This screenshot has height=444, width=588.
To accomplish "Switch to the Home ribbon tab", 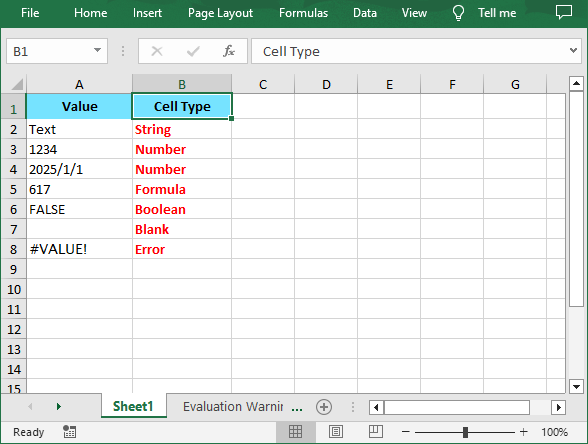I will click(x=90, y=13).
